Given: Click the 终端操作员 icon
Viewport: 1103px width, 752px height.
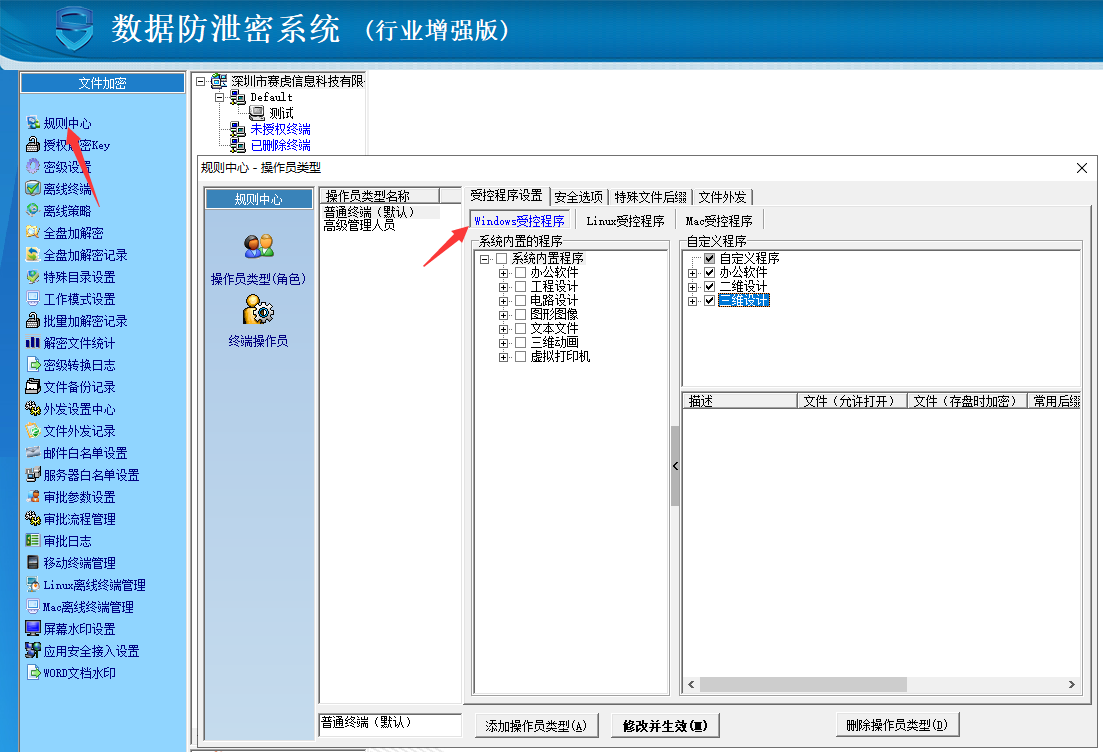Looking at the screenshot, I should coord(259,310).
